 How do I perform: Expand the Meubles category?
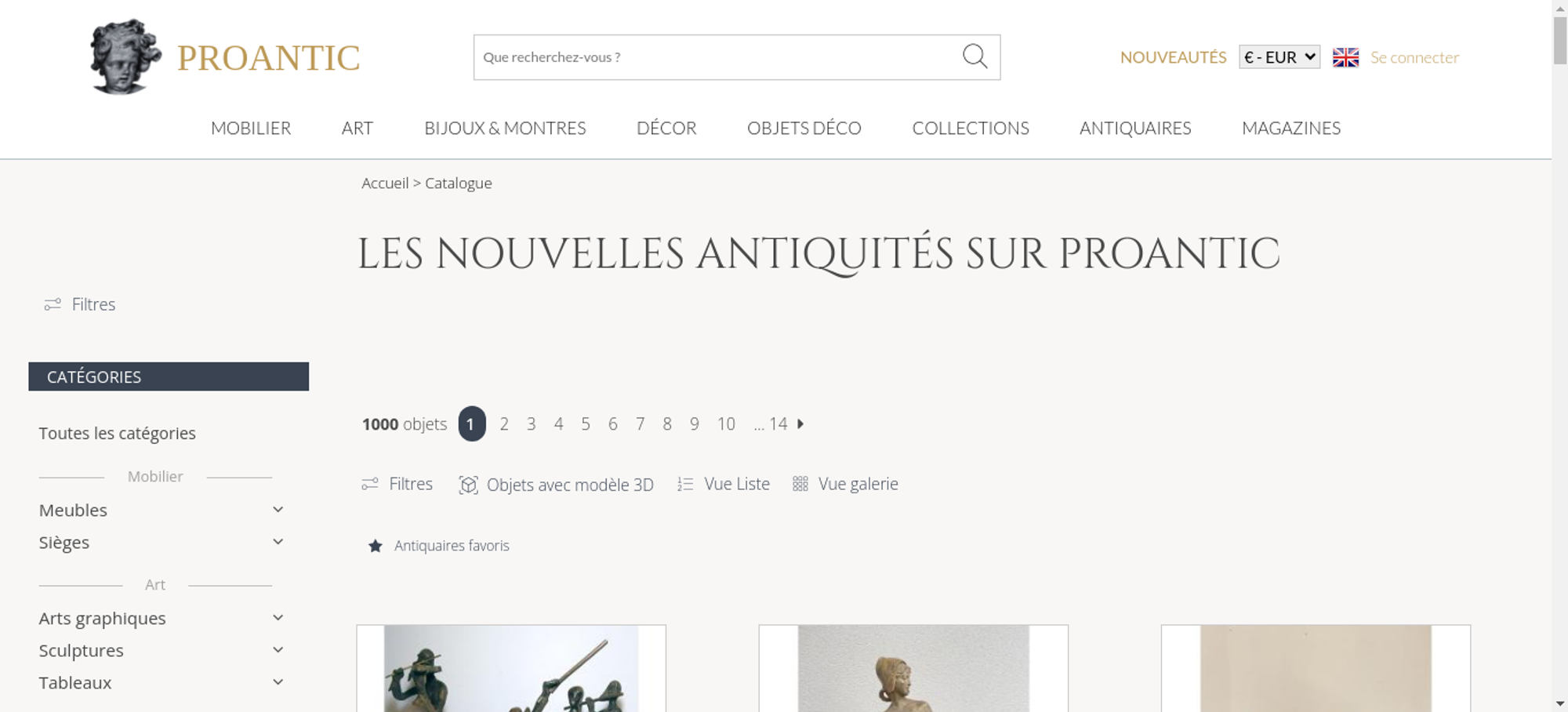[278, 510]
